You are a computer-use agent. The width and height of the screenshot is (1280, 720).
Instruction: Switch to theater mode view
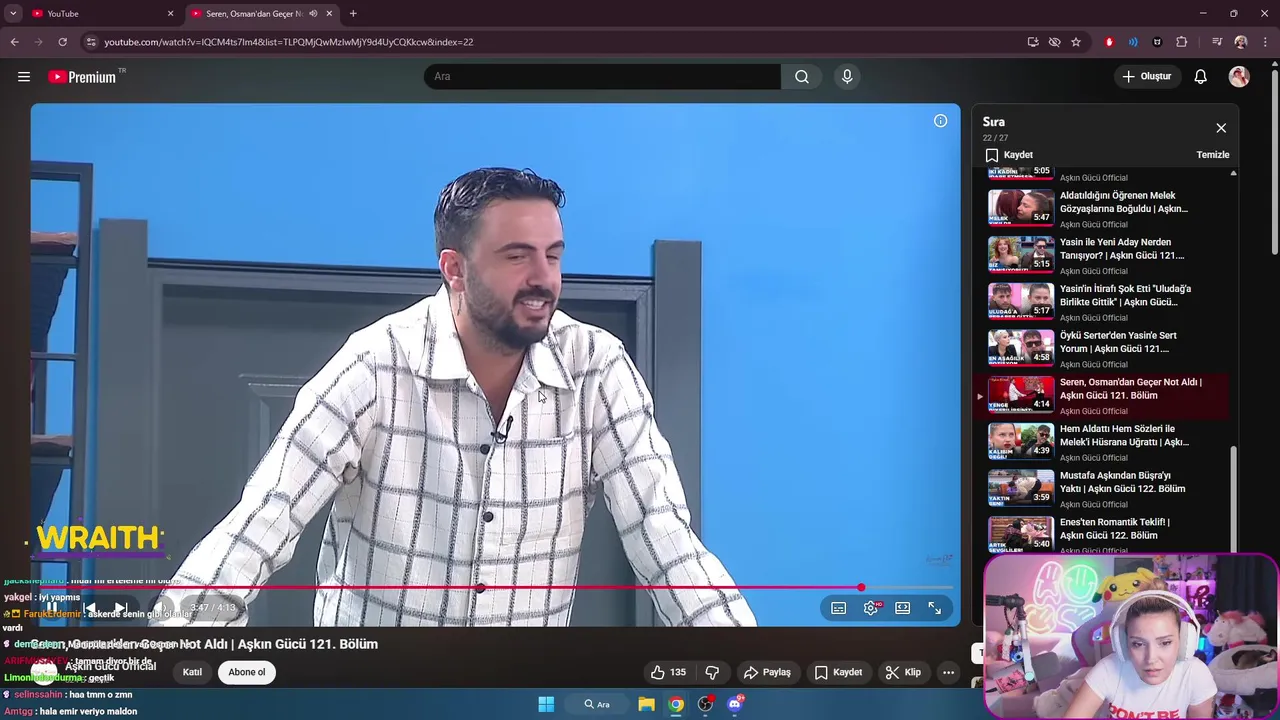point(902,608)
